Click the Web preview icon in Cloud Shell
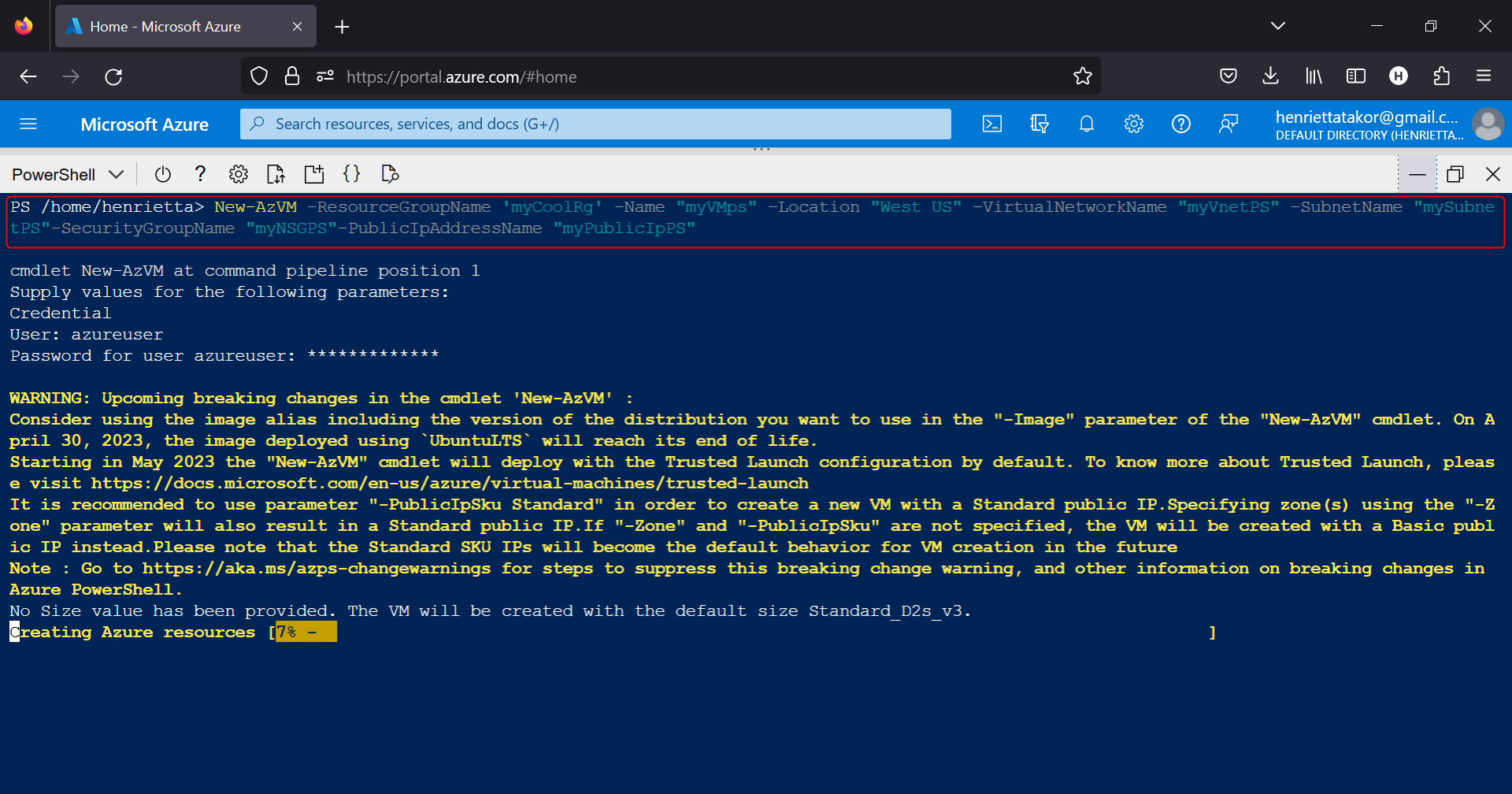The width and height of the screenshot is (1512, 794). point(390,174)
